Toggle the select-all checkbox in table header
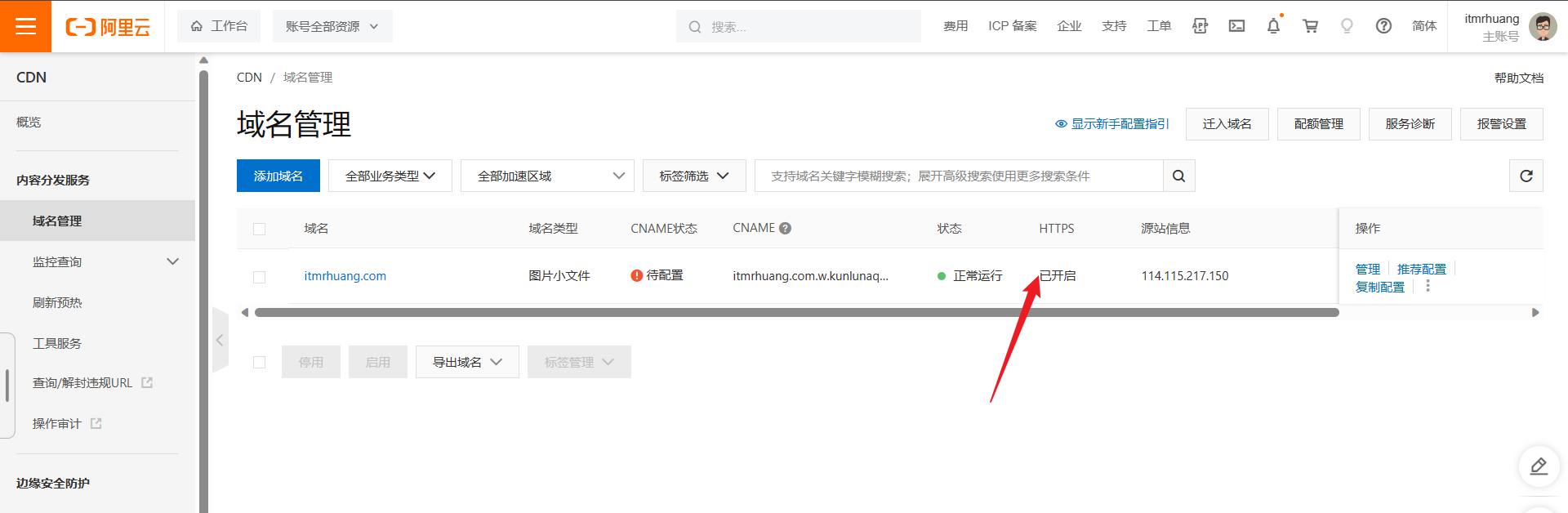Screen dimensions: 1568x513 pos(259,229)
